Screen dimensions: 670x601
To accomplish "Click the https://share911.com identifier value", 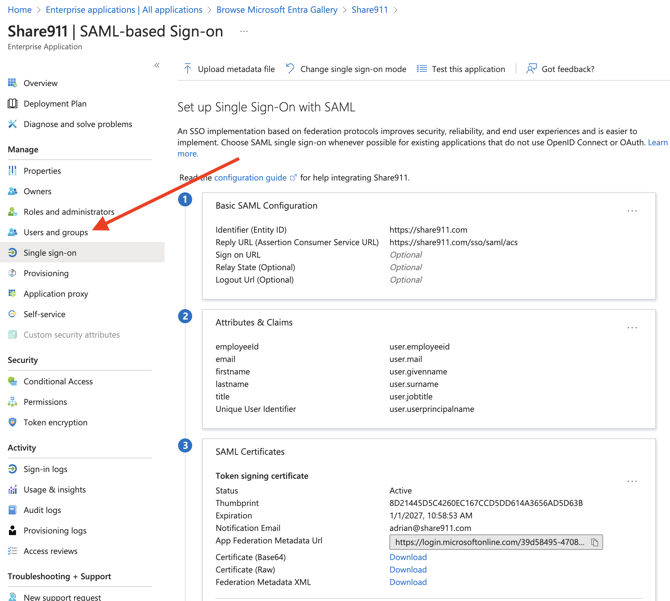I will [x=428, y=229].
